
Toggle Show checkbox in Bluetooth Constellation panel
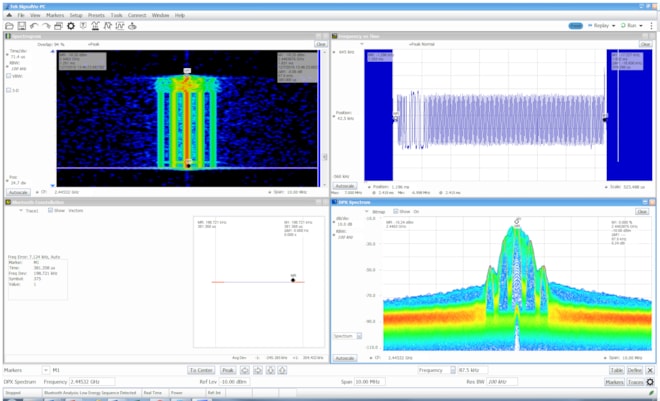(x=50, y=211)
